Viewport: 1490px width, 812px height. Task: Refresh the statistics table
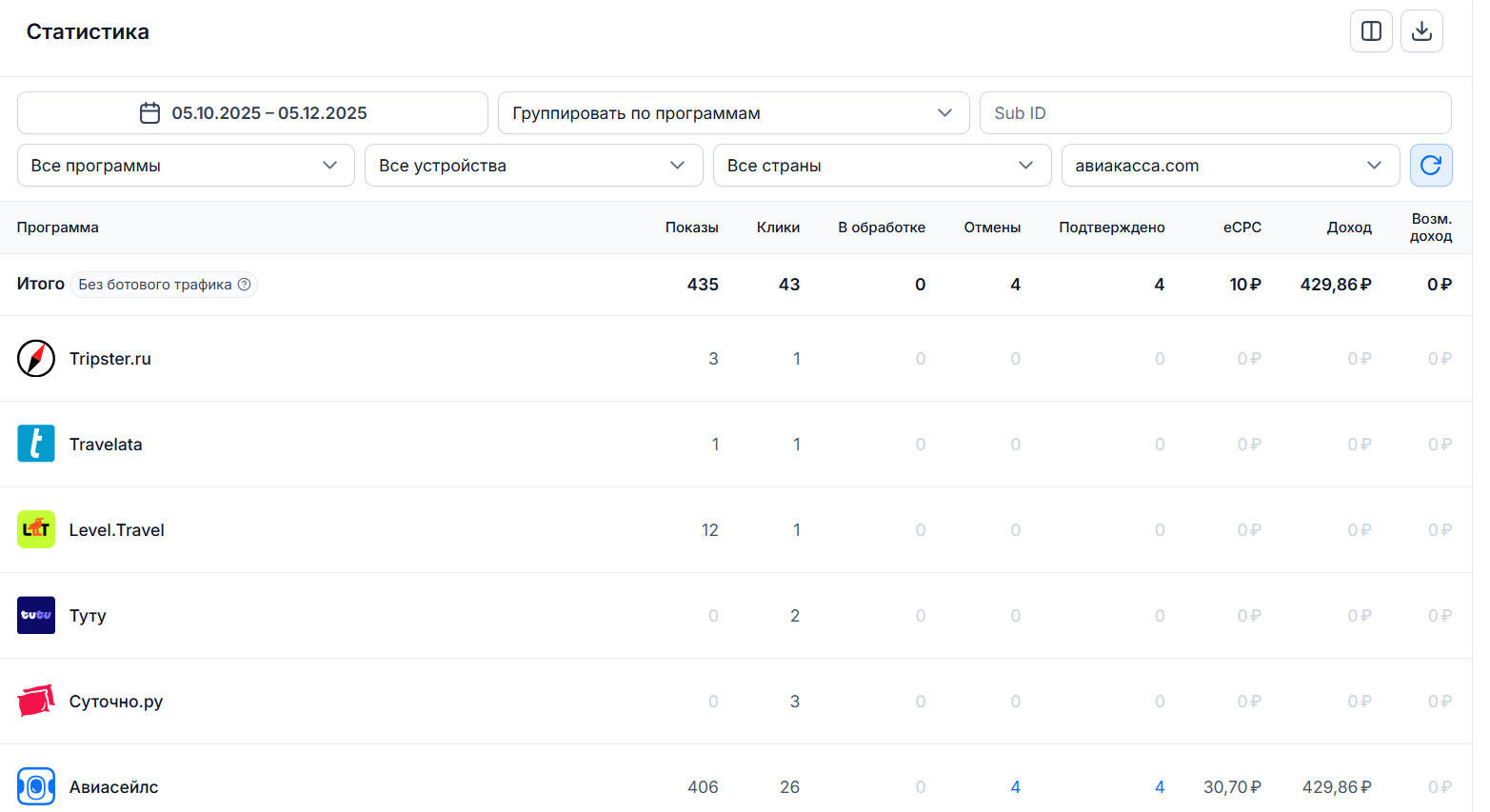(1430, 166)
